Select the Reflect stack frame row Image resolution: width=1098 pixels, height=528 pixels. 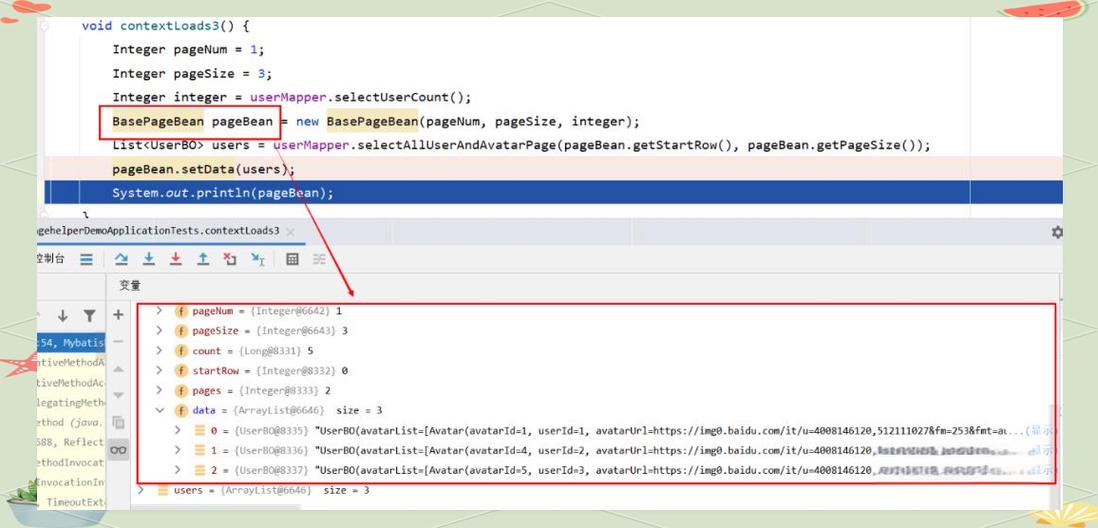(71, 442)
